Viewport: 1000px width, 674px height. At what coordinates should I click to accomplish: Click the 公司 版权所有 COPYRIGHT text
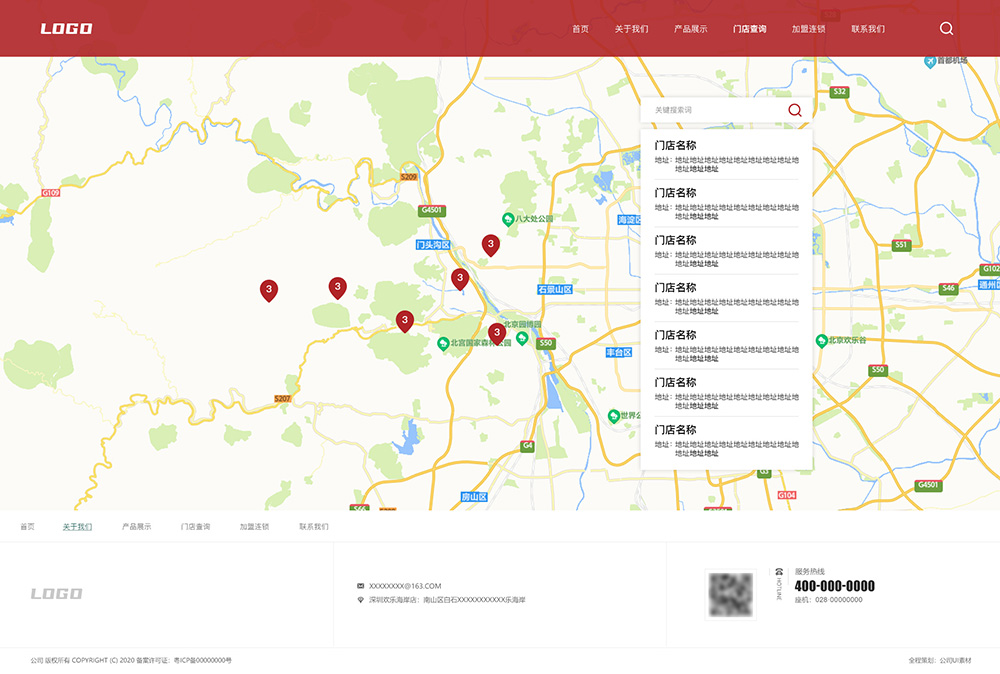(x=131, y=661)
